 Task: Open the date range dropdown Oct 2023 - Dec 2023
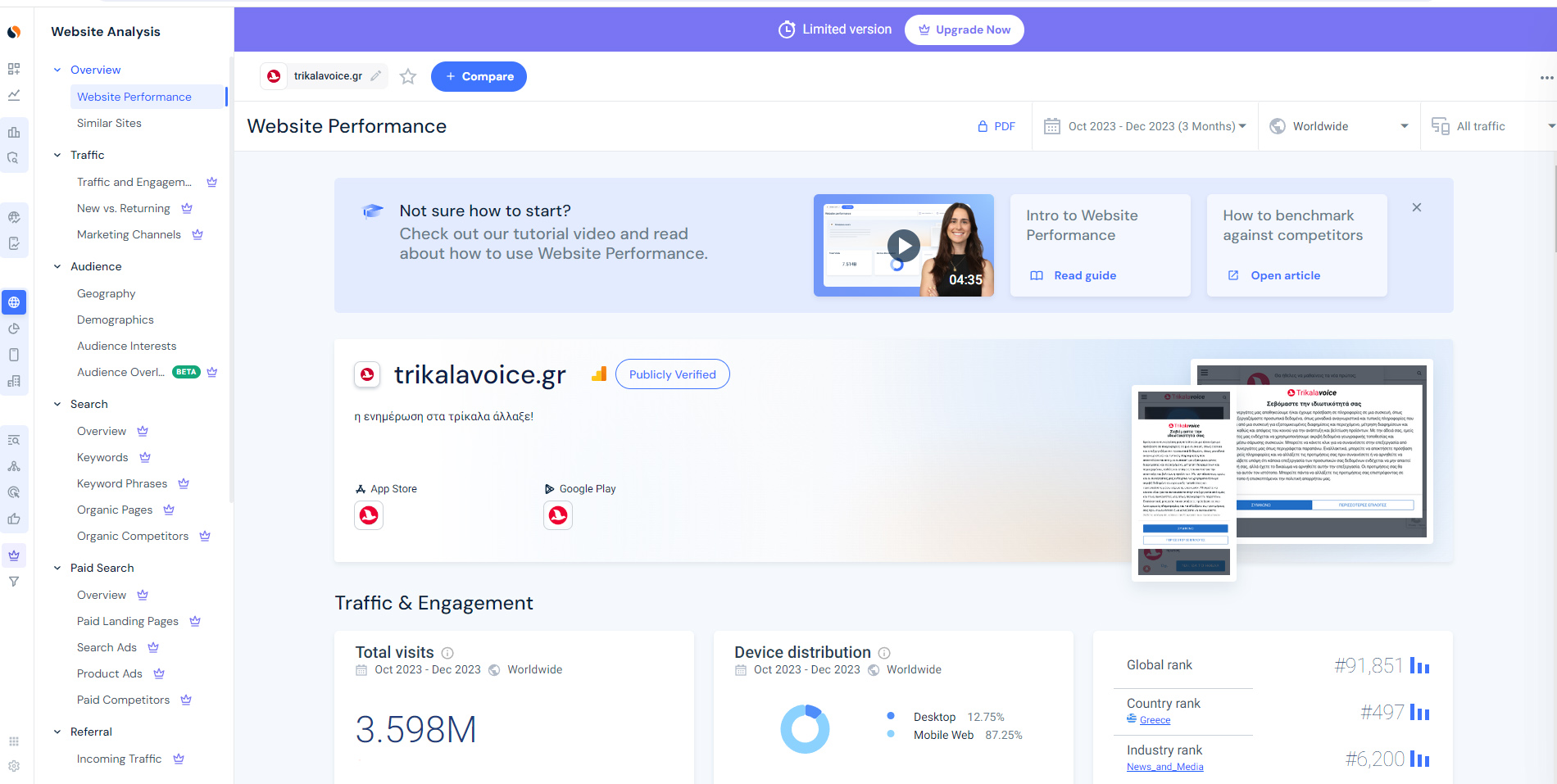1145,126
